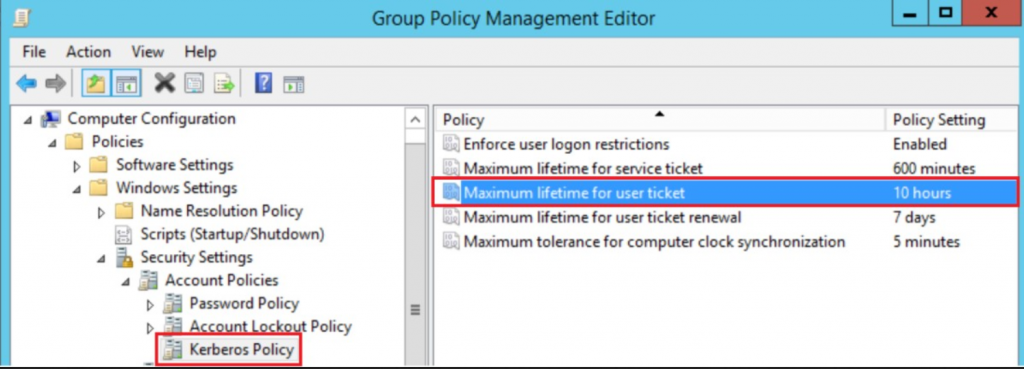Toggle the Show/Hide Console Tree icon
Image resolution: width=1024 pixels, height=369 pixels.
tap(127, 84)
